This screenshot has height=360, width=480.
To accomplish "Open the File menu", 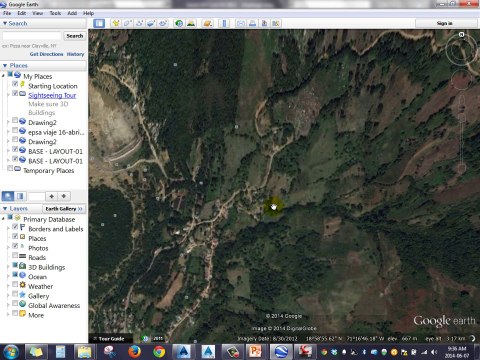I will coord(7,13).
